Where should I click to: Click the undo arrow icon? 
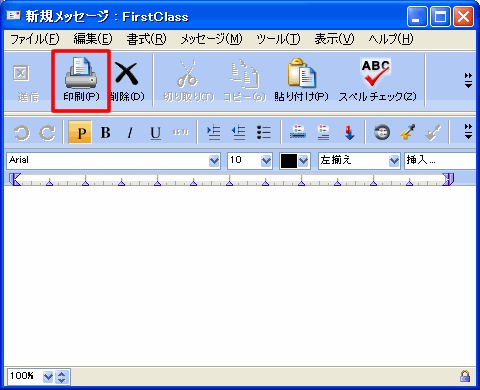coord(22,133)
